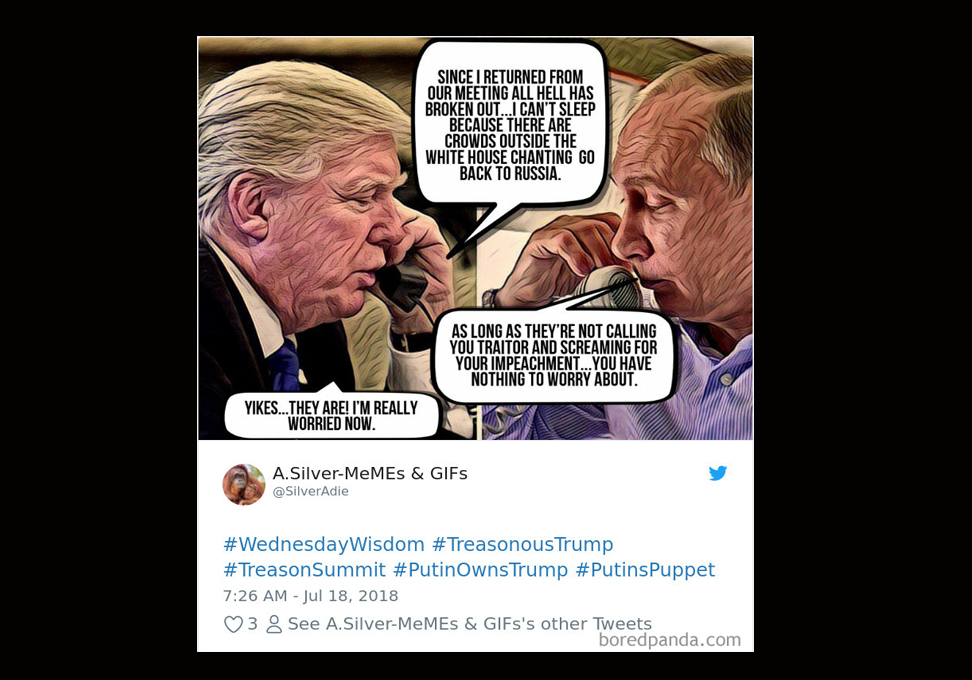Select the #PutinsPuppet hashtag link
Image resolution: width=972 pixels, height=680 pixels.
pyautogui.click(x=645, y=570)
